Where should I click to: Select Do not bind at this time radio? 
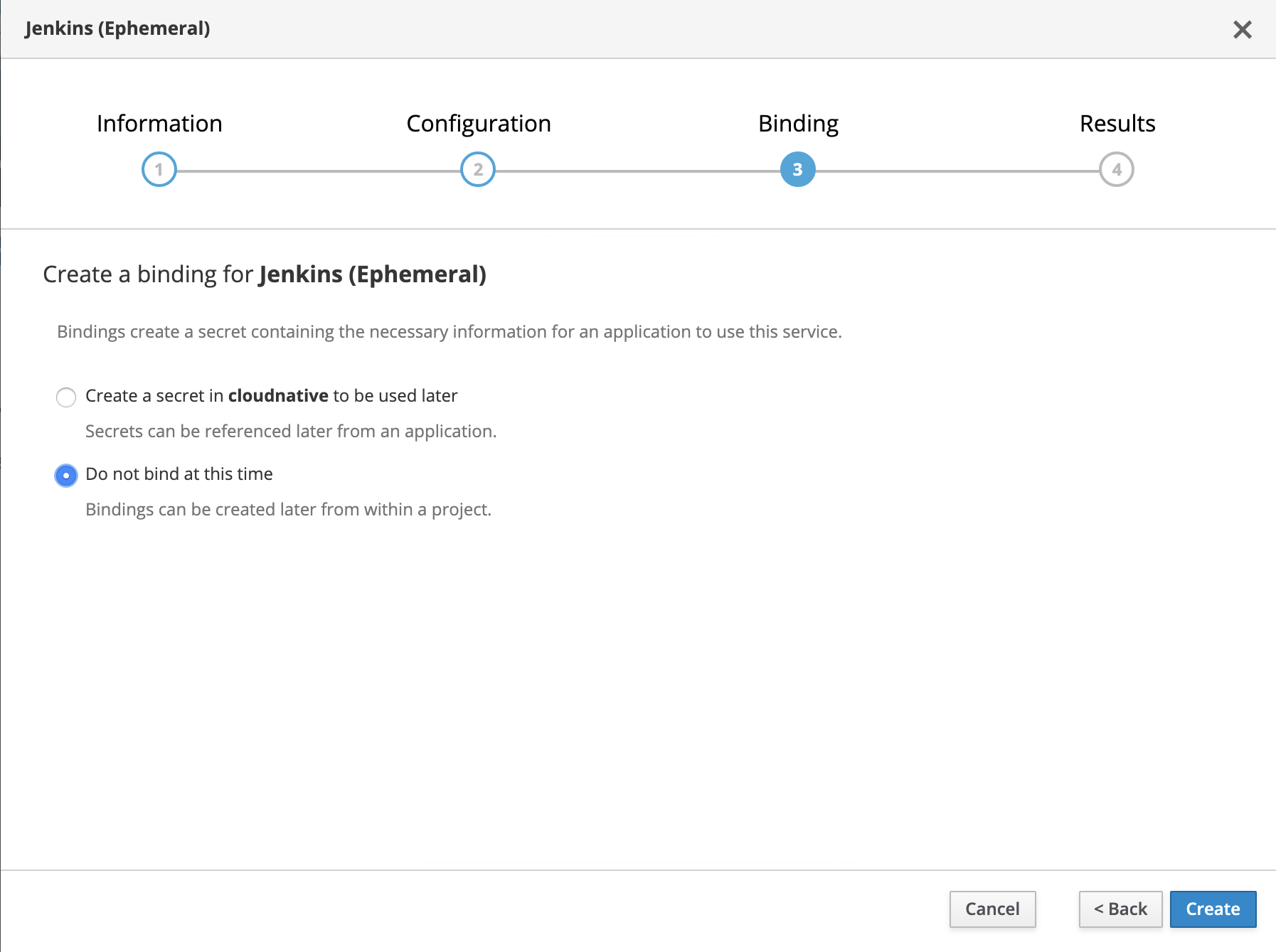coord(66,475)
